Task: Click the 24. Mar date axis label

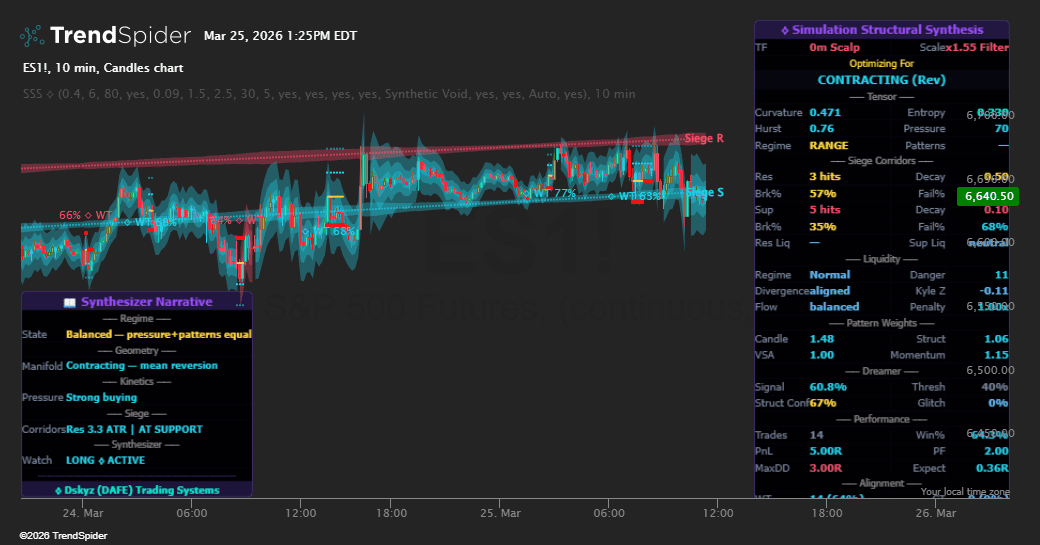Action: pyautogui.click(x=83, y=513)
